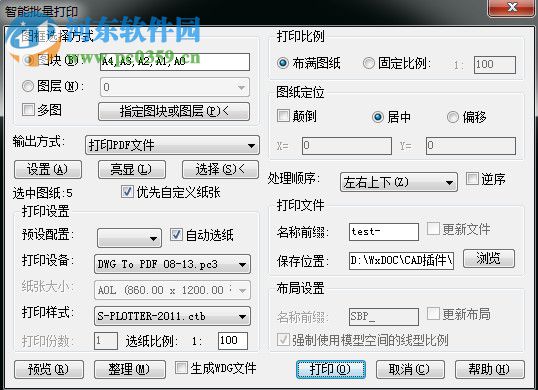This screenshot has height=390, width=538.
Task: Click the 保存位置 path field
Action: pyautogui.click(x=401, y=261)
